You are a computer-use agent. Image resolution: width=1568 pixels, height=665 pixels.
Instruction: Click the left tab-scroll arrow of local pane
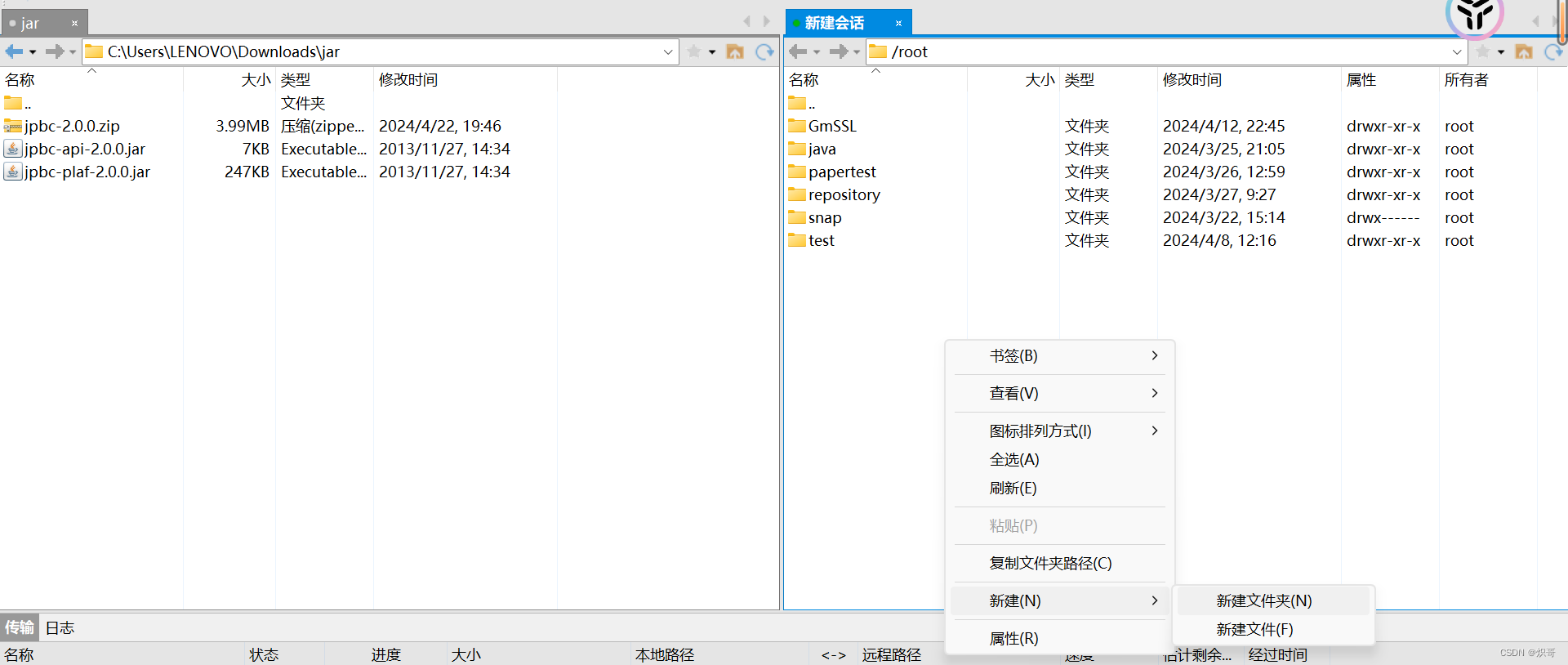pos(746,21)
